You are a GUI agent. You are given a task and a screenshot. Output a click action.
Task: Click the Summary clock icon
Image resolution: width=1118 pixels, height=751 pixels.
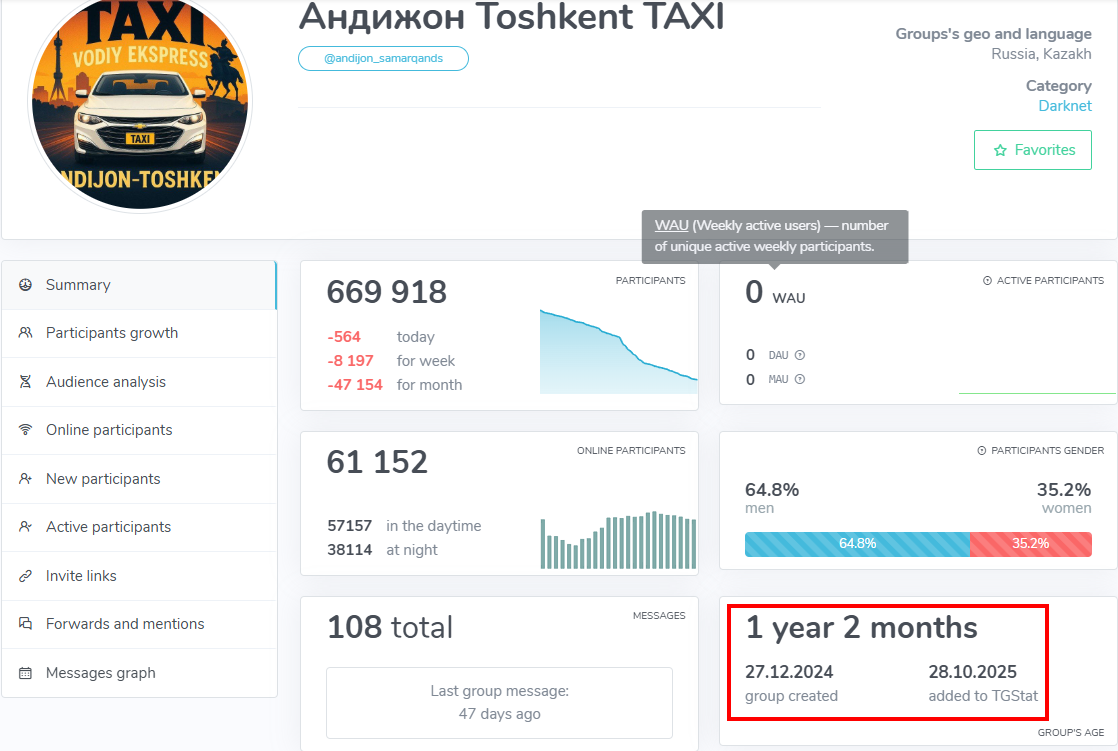tap(25, 284)
